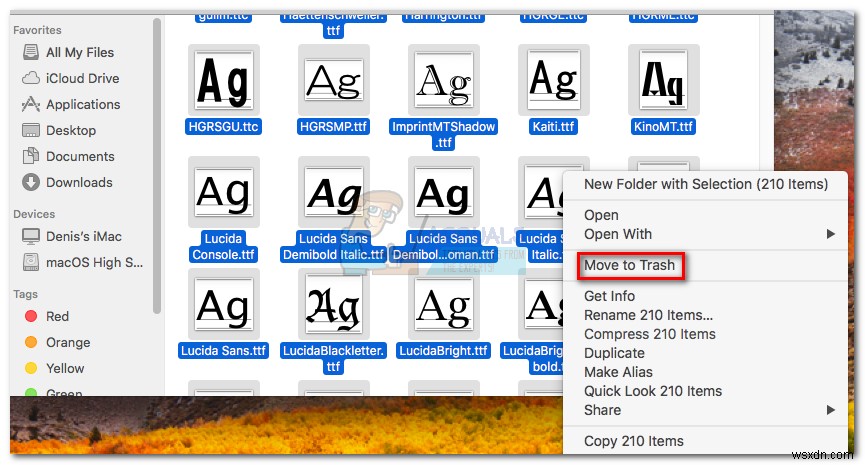Screen dimensions: 865x465
Task: Open Applications folder in sidebar
Action: pos(82,104)
